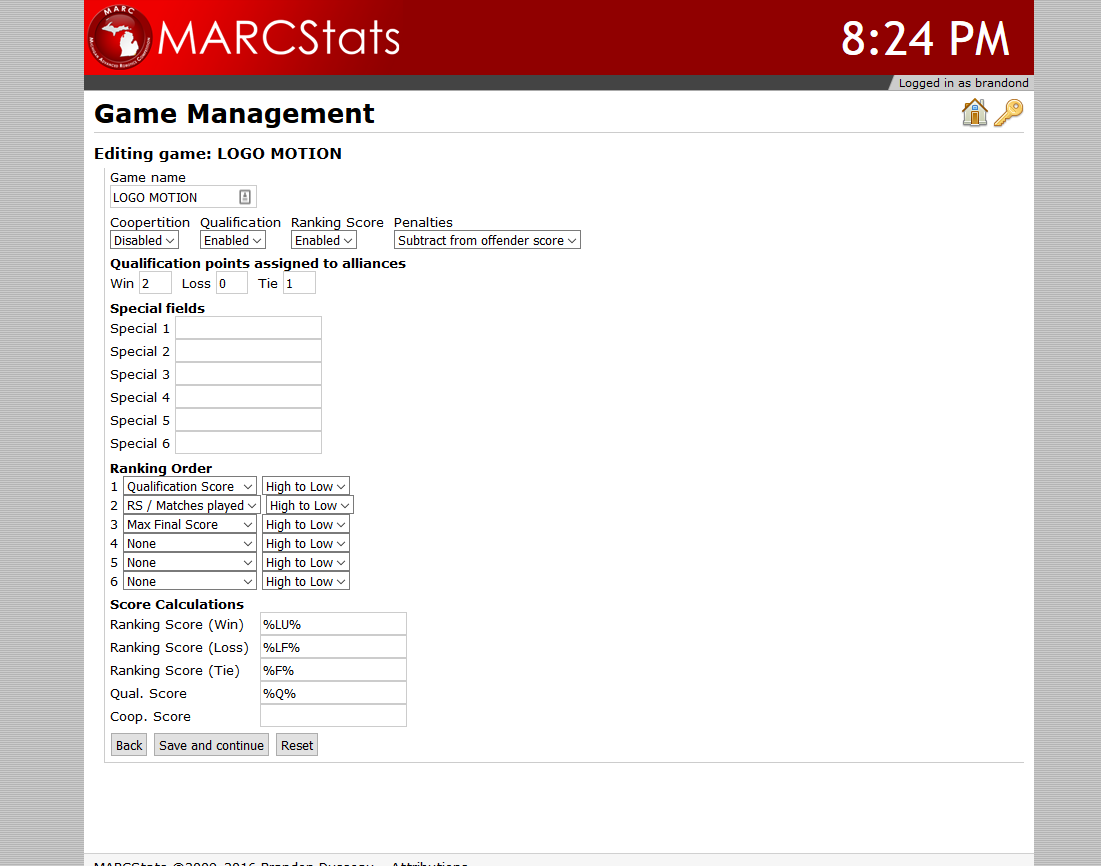Screen dimensions: 1101x866
Task: Click the Reset button
Action: click(x=297, y=745)
